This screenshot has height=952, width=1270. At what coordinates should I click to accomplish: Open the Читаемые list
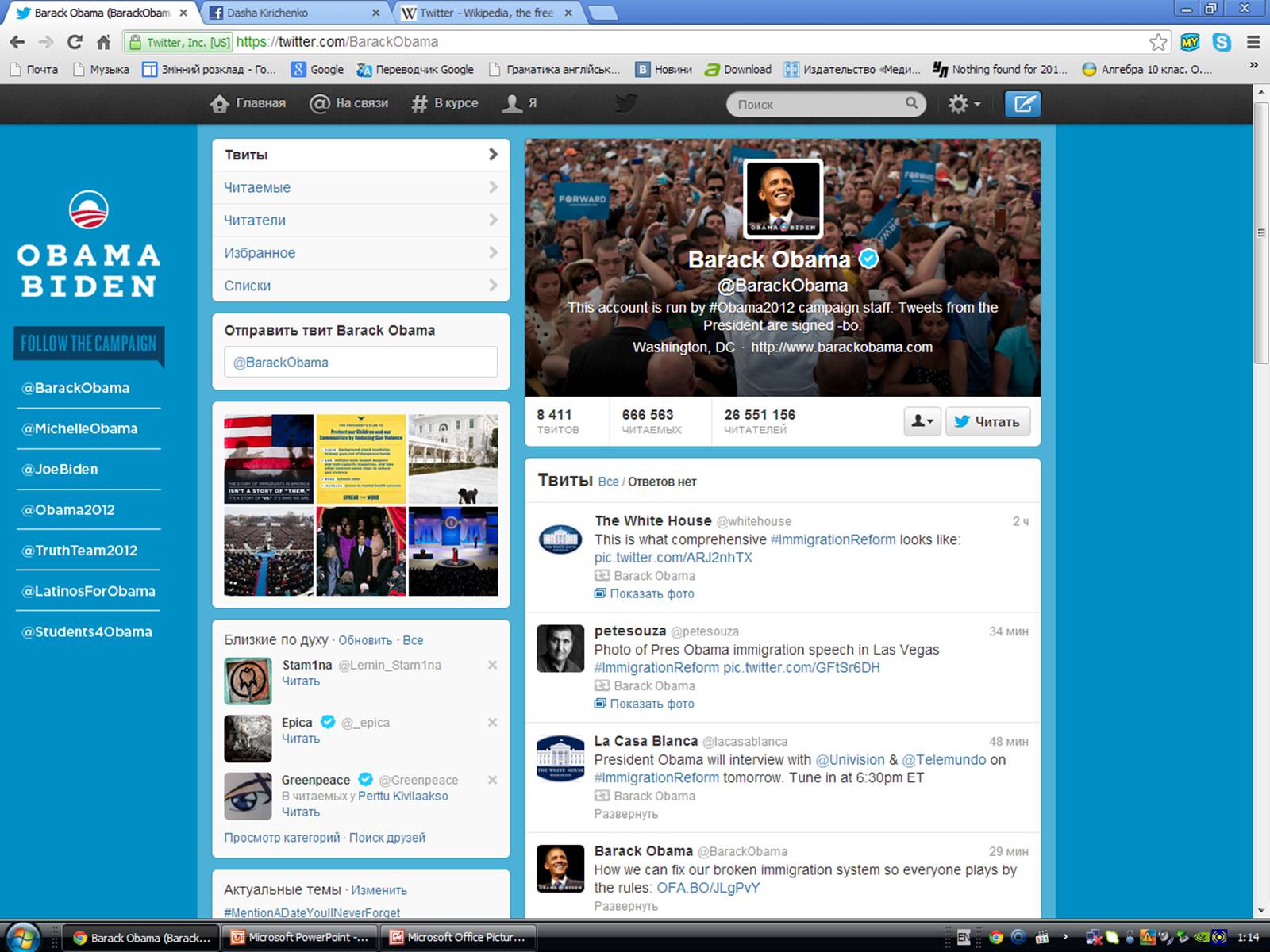pyautogui.click(x=361, y=187)
